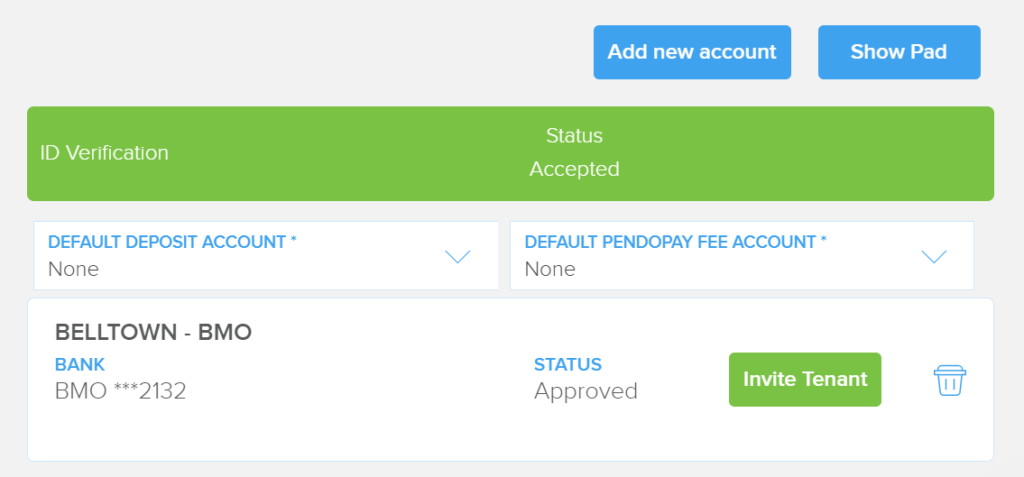
Task: Expand the chevron arrow of Pendopay Fee Account
Action: tap(934, 257)
